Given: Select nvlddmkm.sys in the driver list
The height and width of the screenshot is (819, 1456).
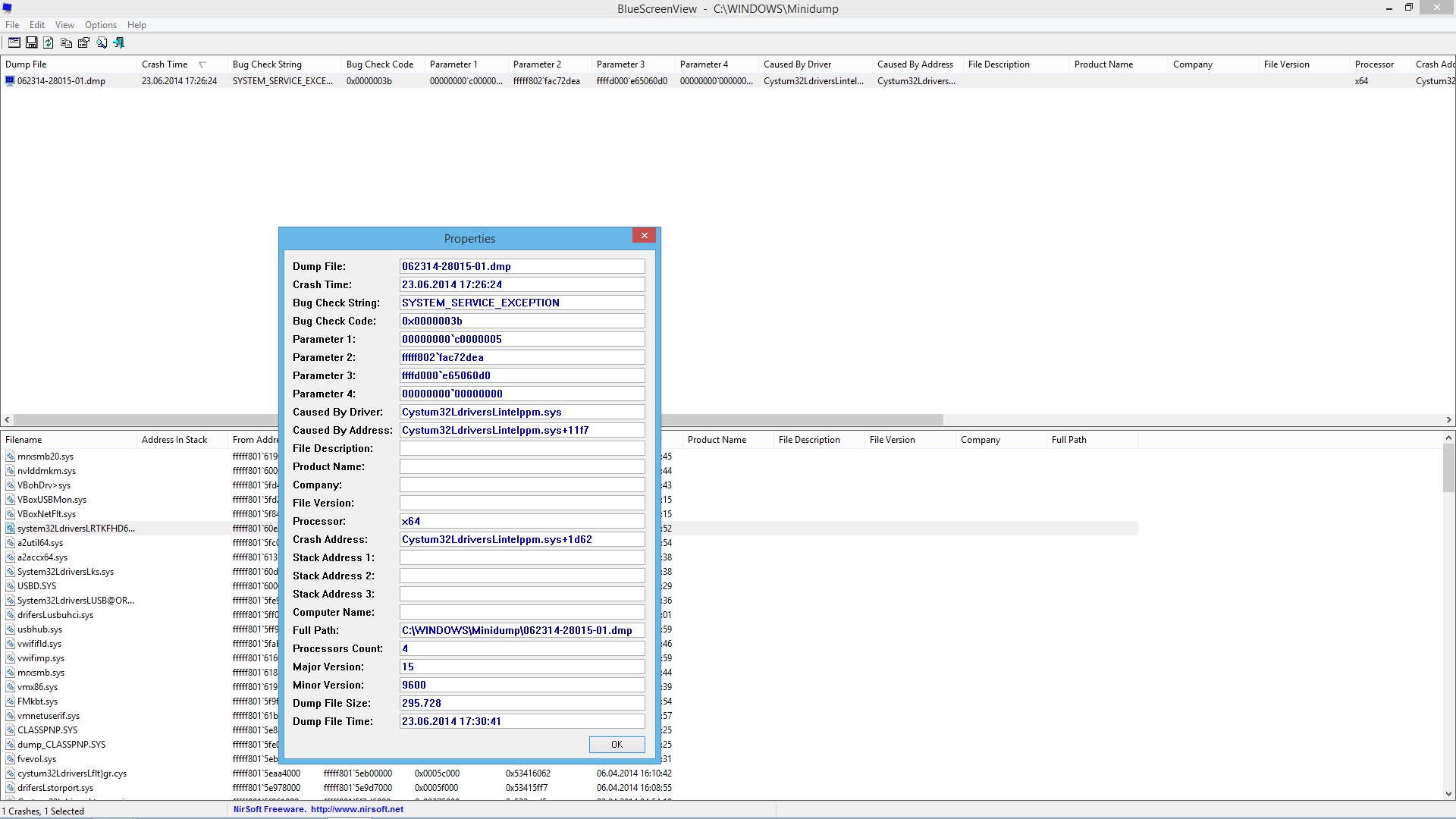Looking at the screenshot, I should (x=46, y=471).
